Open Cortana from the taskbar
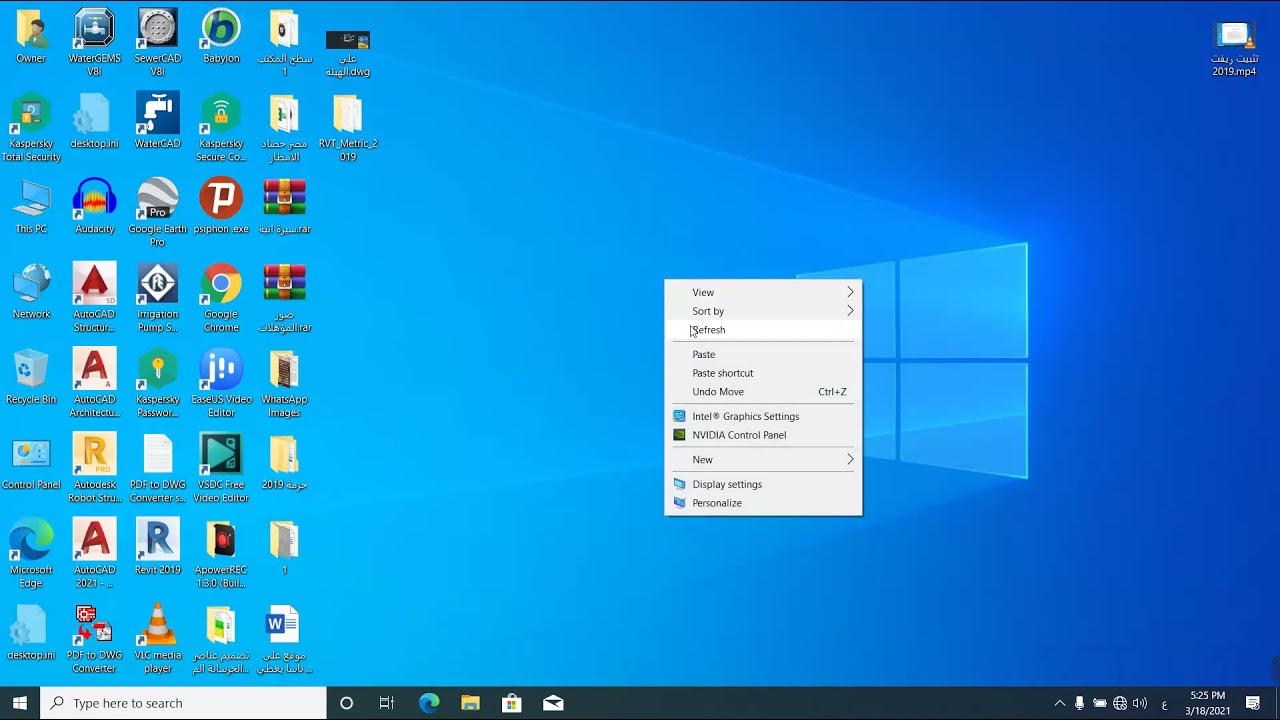The image size is (1280, 720). coord(346,703)
